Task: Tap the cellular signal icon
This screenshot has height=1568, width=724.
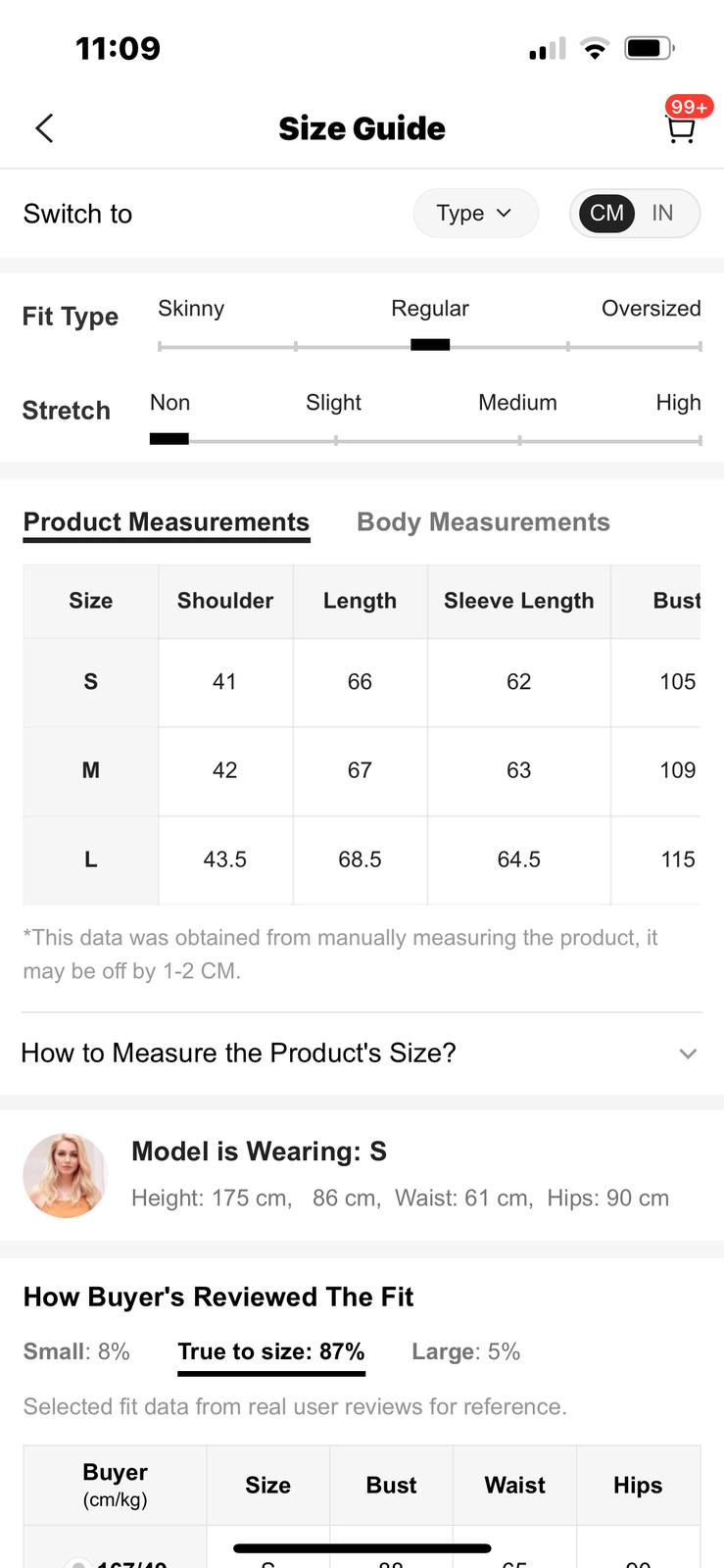Action: point(547,49)
